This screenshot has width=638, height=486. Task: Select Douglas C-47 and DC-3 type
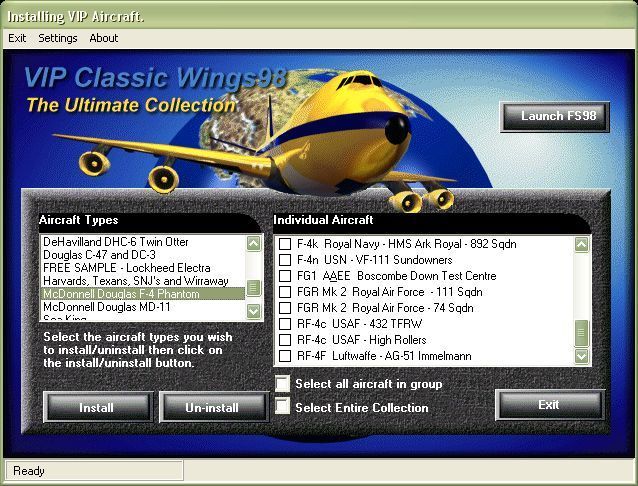[x=143, y=255]
